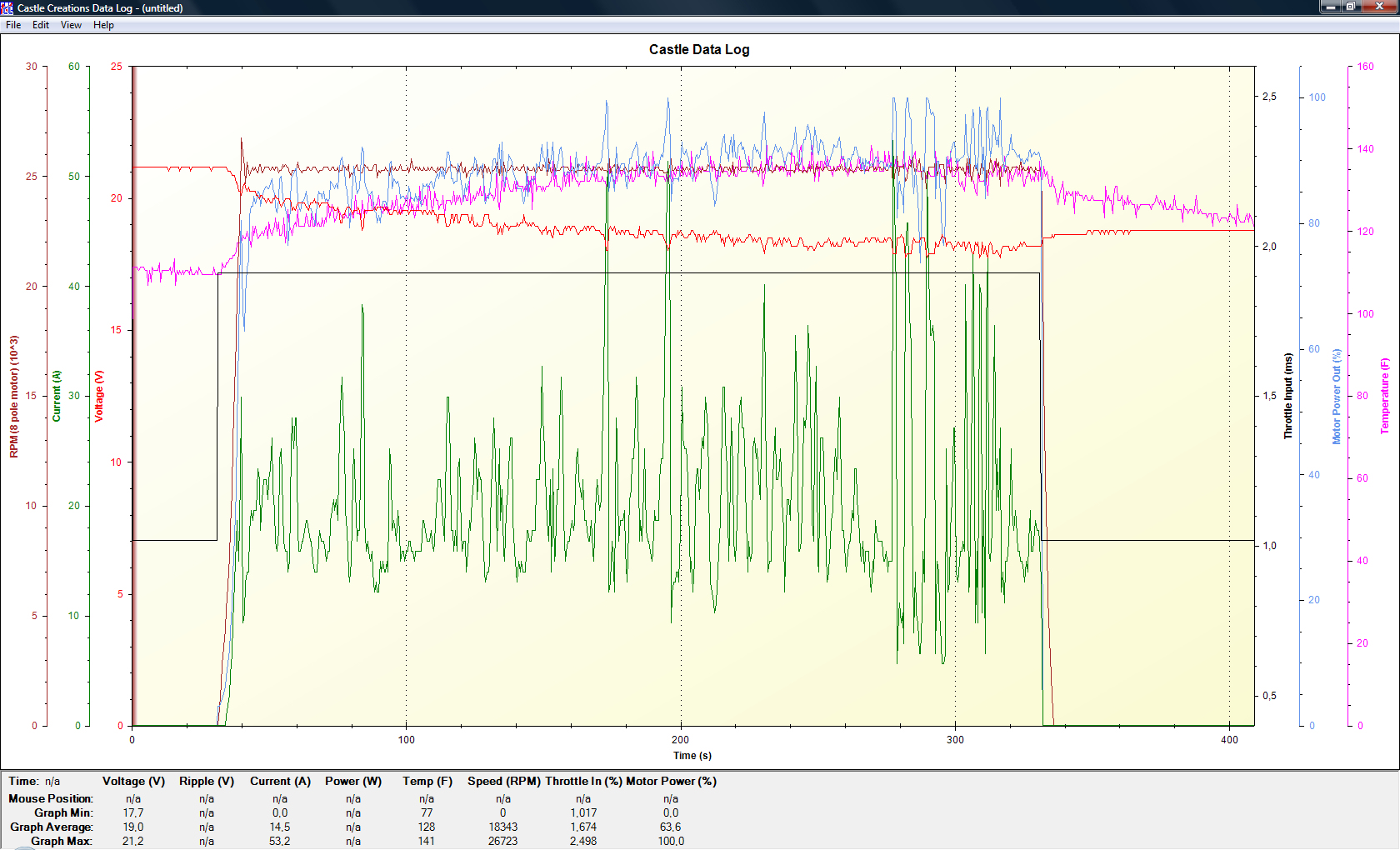The image size is (1400, 850).
Task: Click the Graph Max voltage value 21,2
Action: click(x=133, y=842)
